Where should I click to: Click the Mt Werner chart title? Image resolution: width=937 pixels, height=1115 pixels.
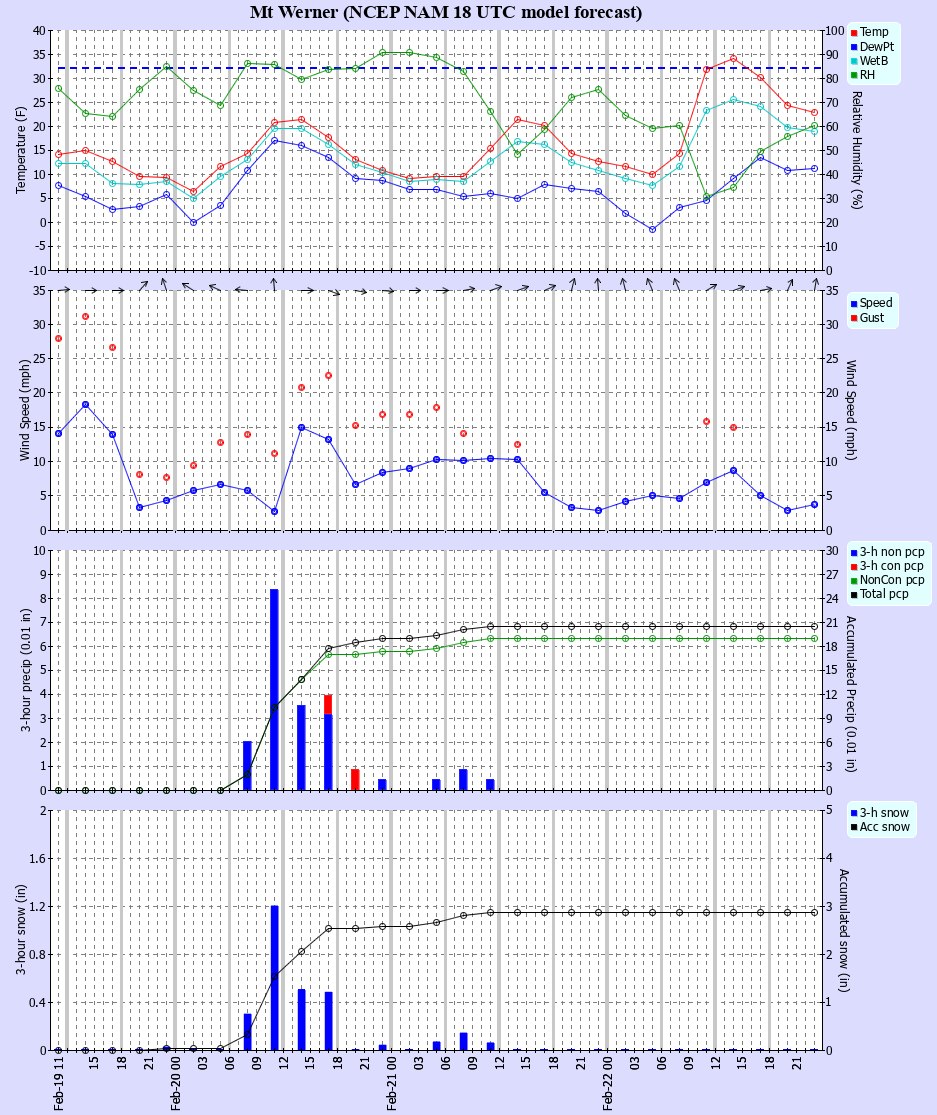446,13
